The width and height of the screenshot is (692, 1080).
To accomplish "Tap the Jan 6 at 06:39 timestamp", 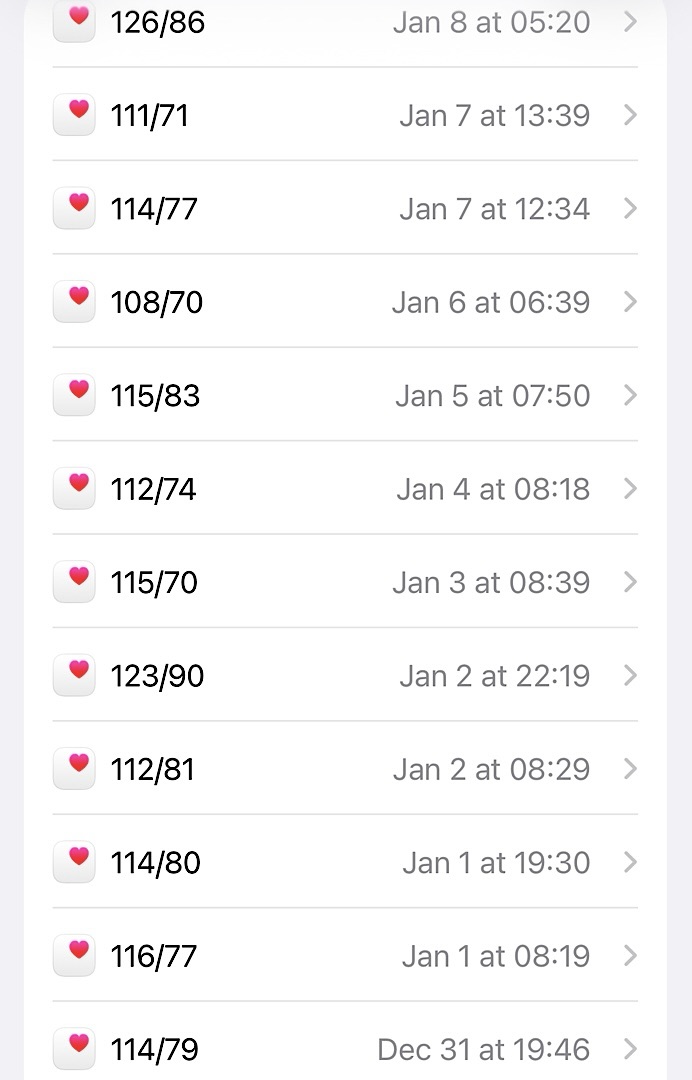I will click(490, 302).
